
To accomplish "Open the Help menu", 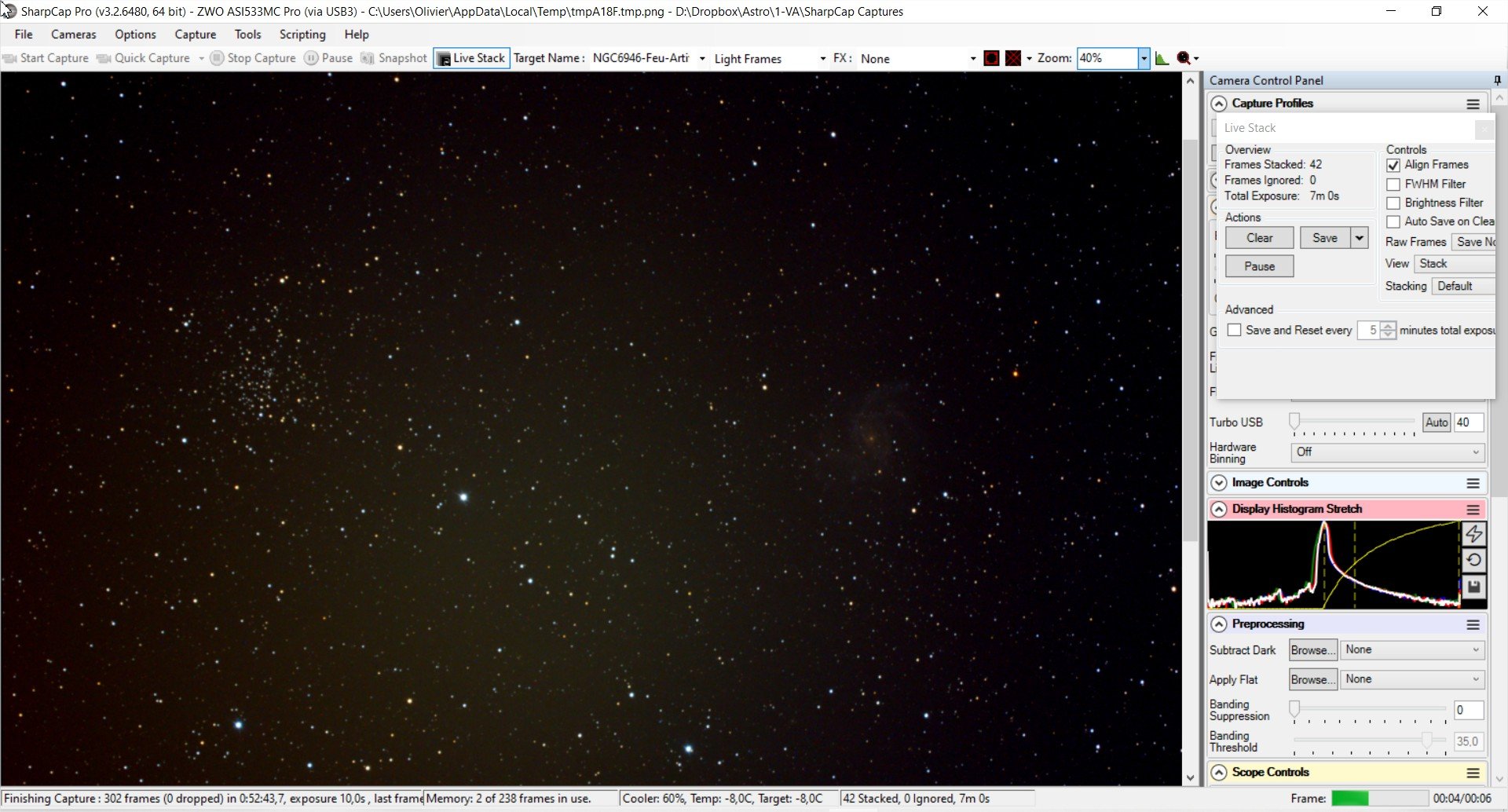I will [356, 35].
